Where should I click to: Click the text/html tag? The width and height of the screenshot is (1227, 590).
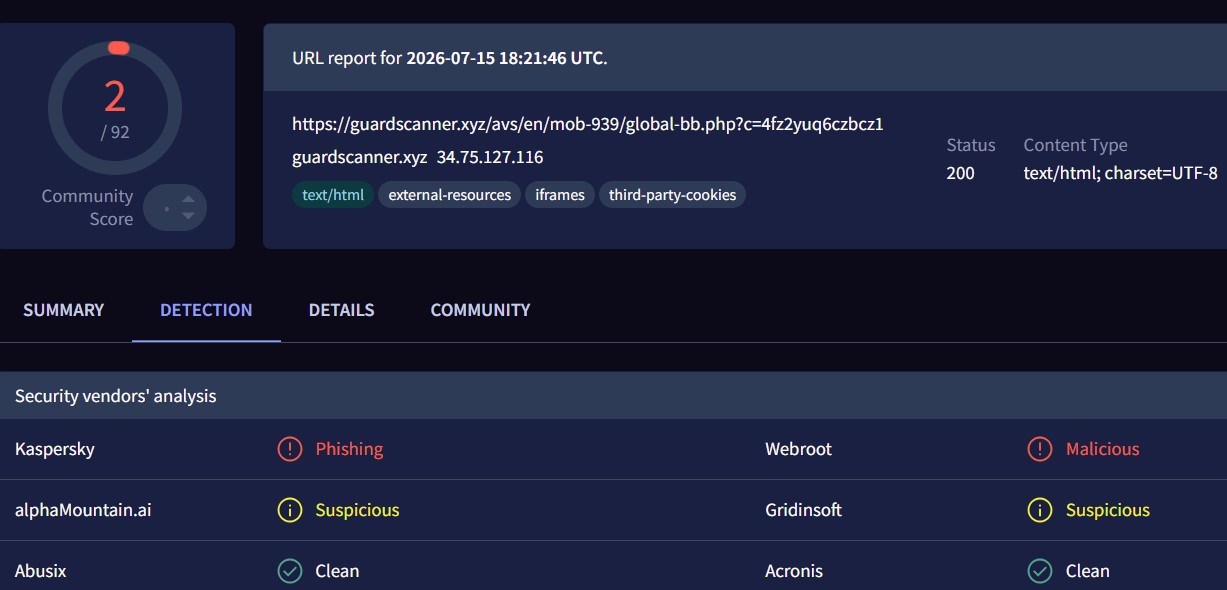tap(333, 195)
